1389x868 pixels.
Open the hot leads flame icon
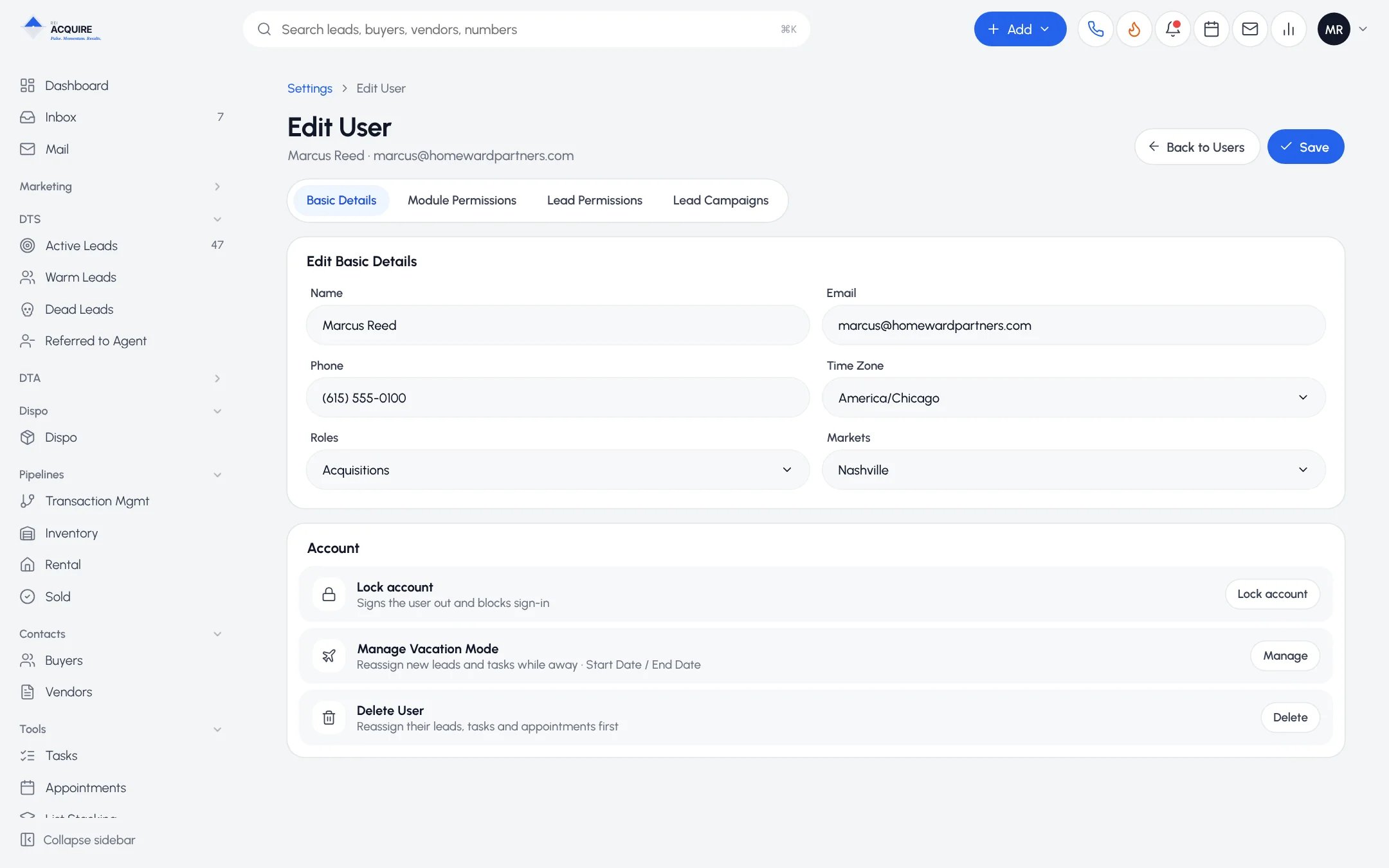1134,29
